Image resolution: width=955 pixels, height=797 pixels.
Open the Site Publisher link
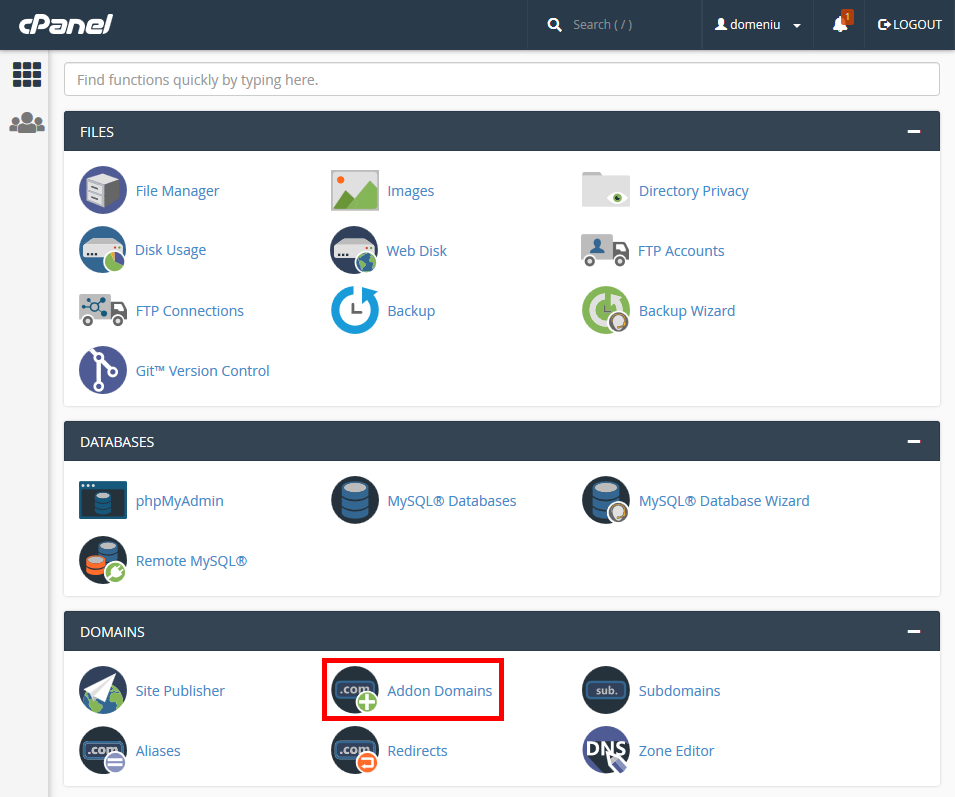(180, 691)
